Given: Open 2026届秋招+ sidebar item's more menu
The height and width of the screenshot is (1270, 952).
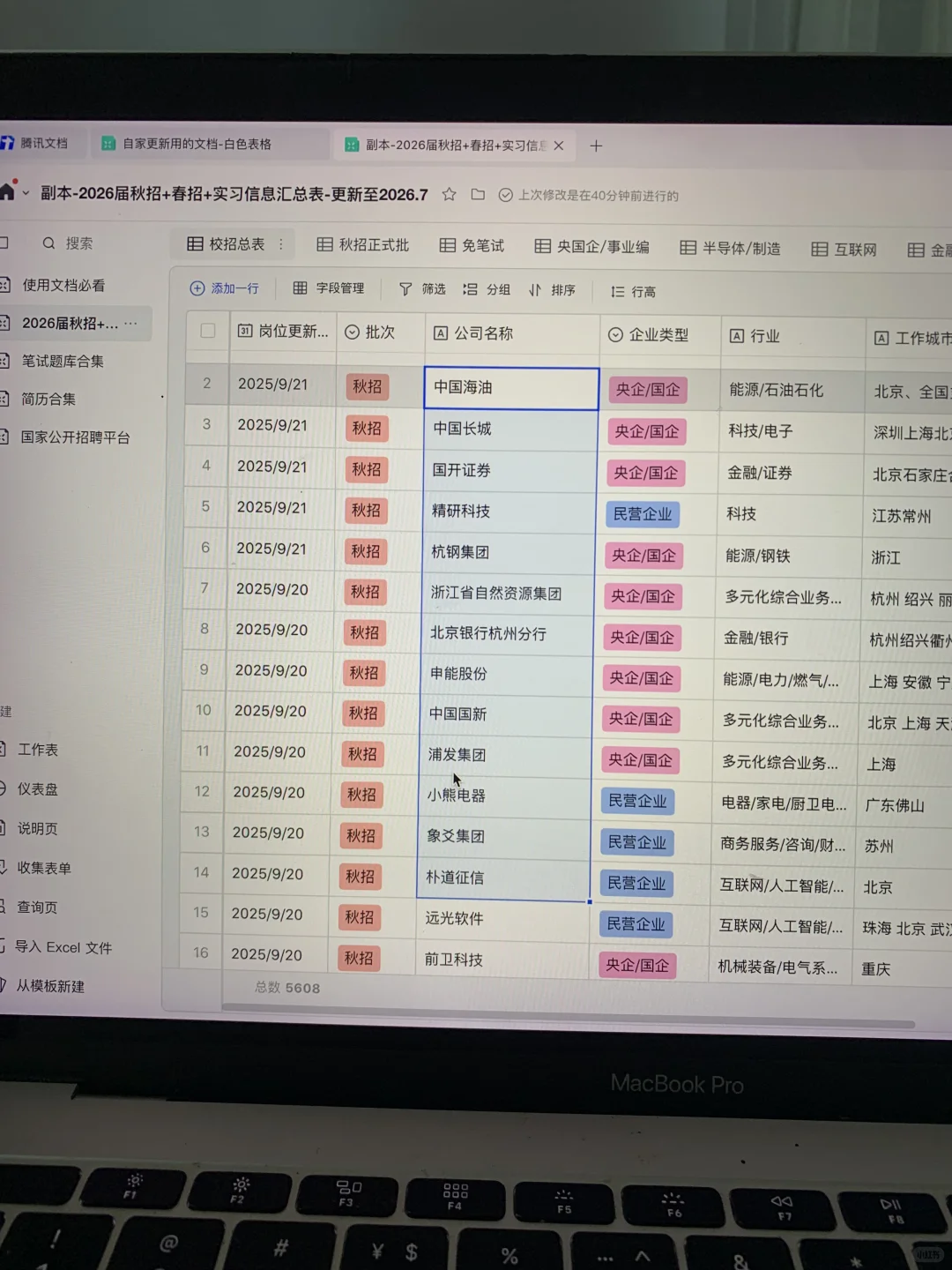Looking at the screenshot, I should click(130, 323).
